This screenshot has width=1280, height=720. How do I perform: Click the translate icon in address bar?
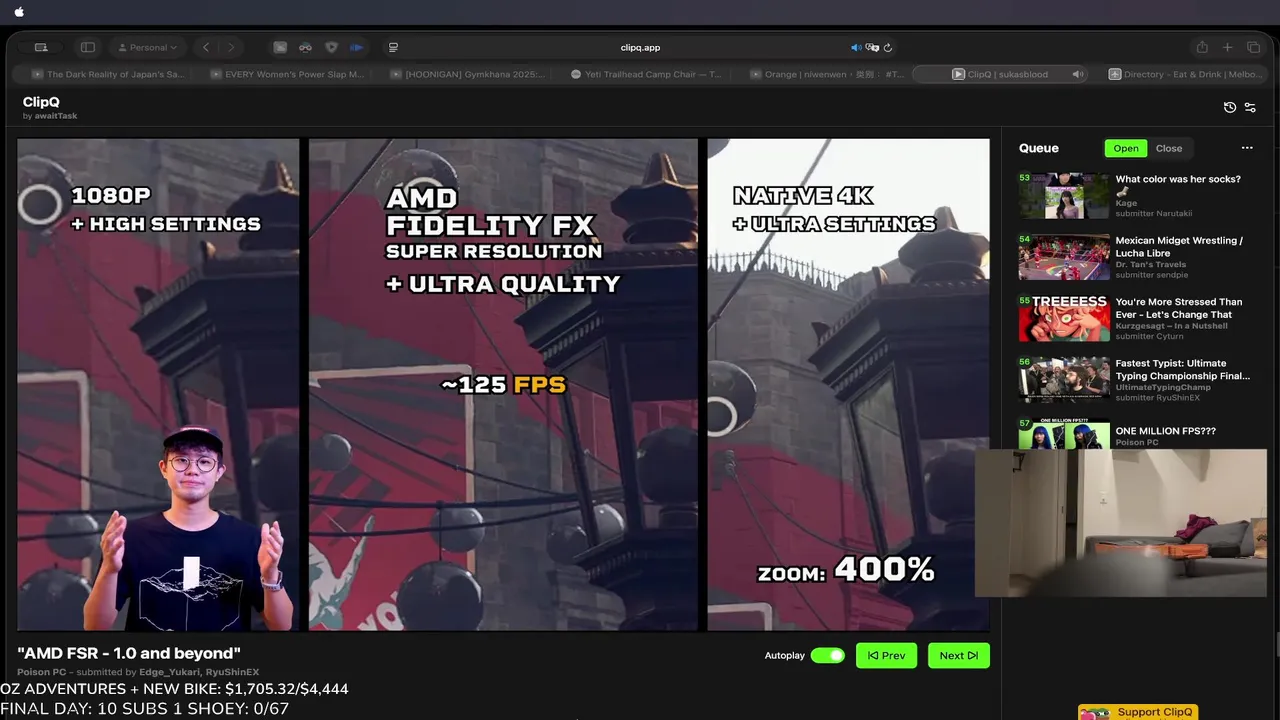coord(872,47)
